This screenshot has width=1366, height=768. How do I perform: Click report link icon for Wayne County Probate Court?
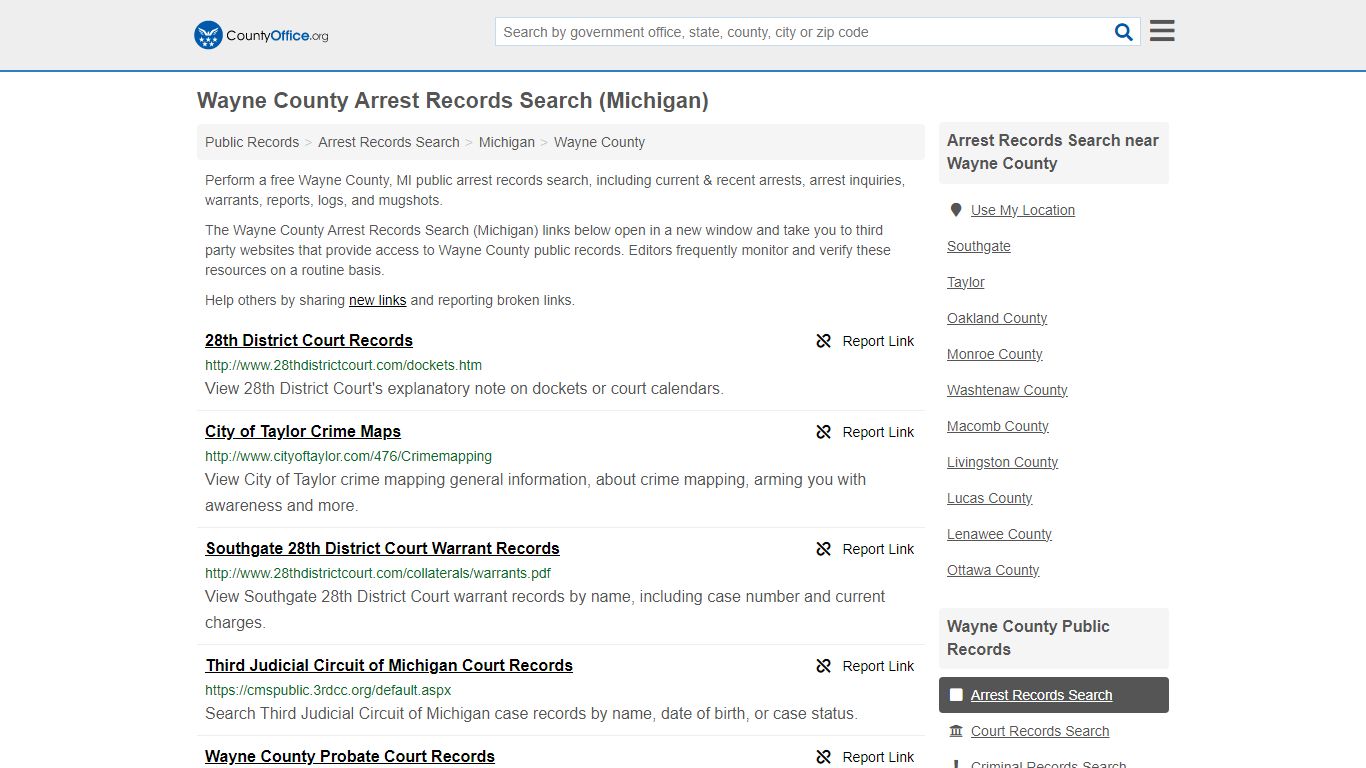coord(824,757)
